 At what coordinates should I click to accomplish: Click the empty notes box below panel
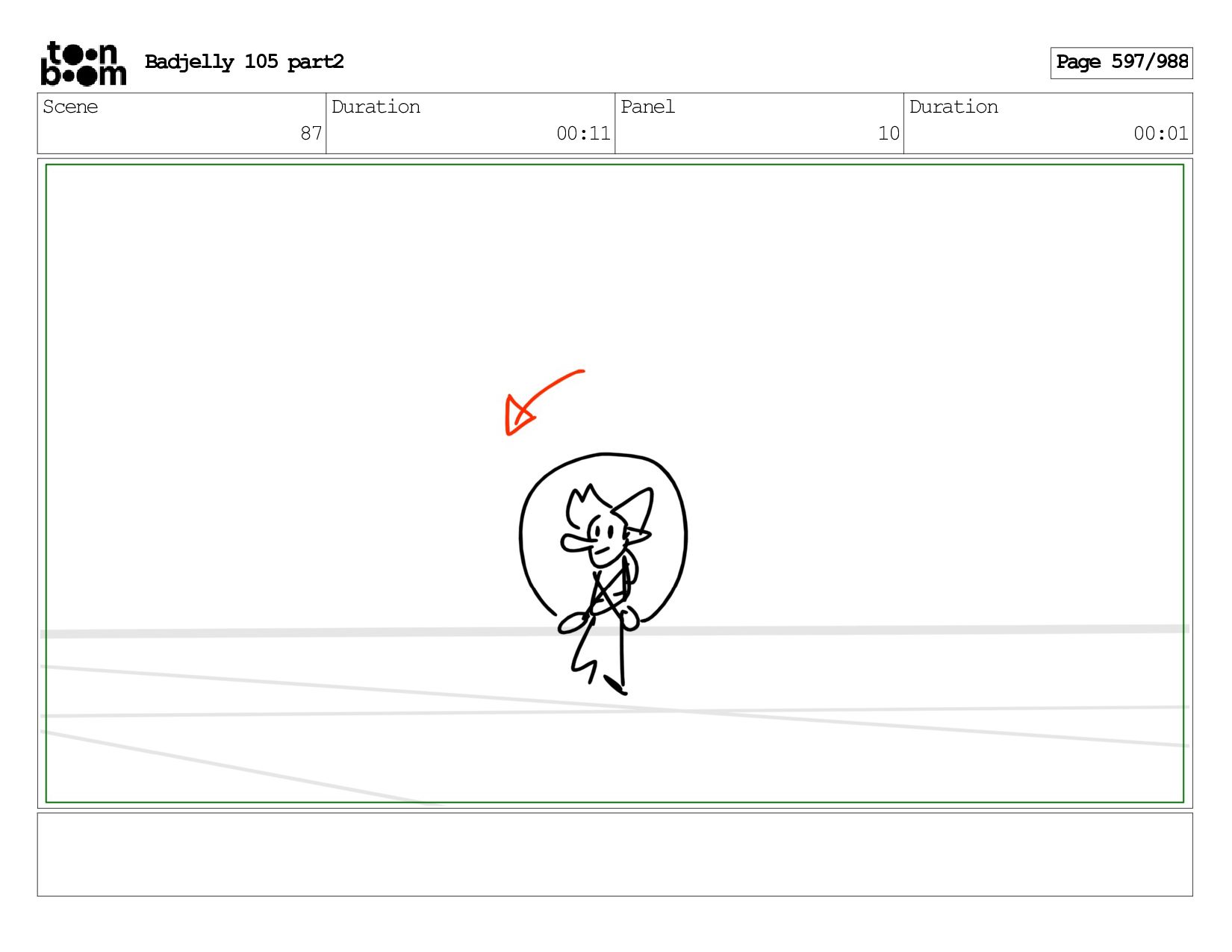pos(615,854)
